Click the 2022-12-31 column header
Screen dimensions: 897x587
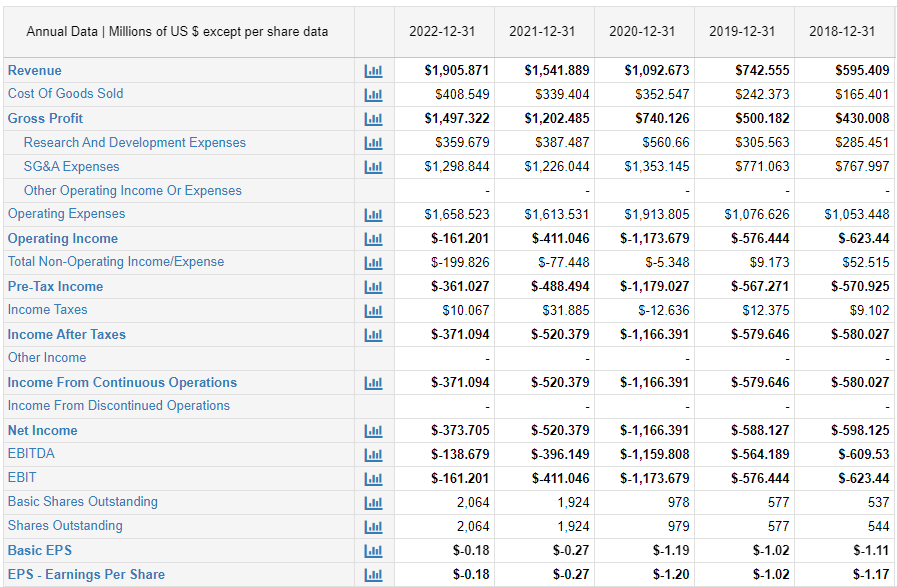pos(442,31)
